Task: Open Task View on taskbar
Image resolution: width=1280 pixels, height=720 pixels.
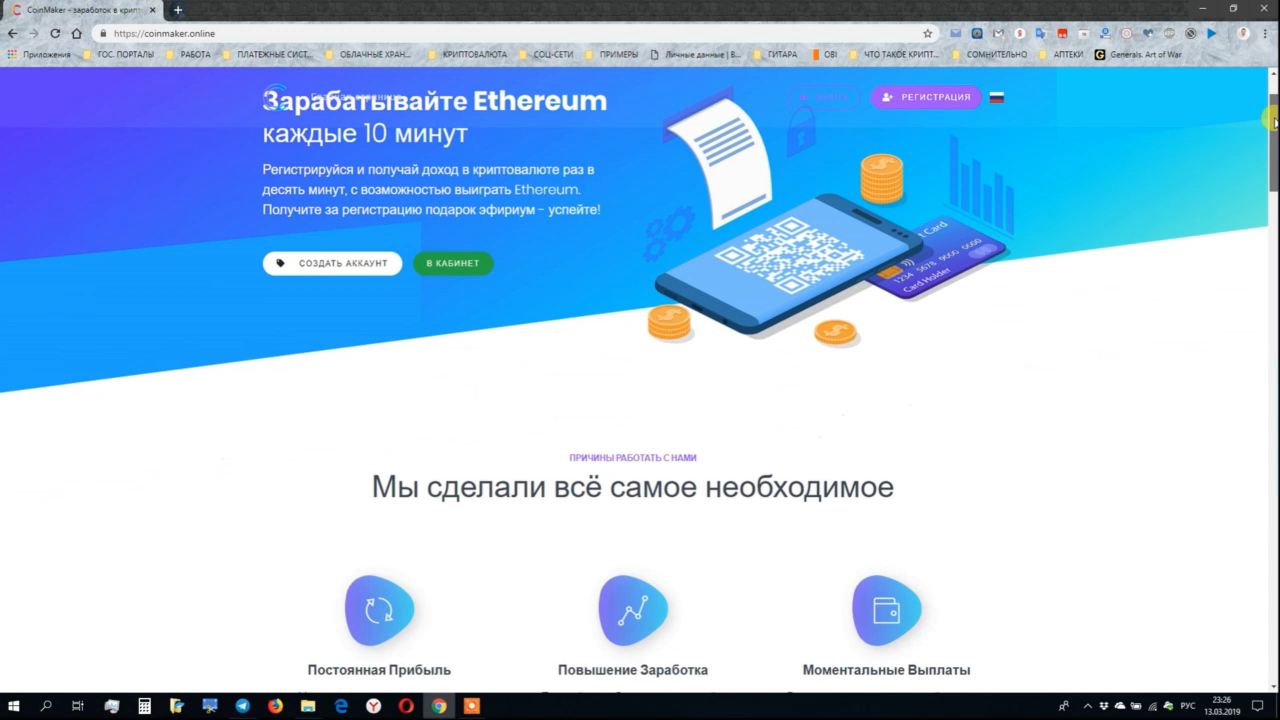Action: 78,706
